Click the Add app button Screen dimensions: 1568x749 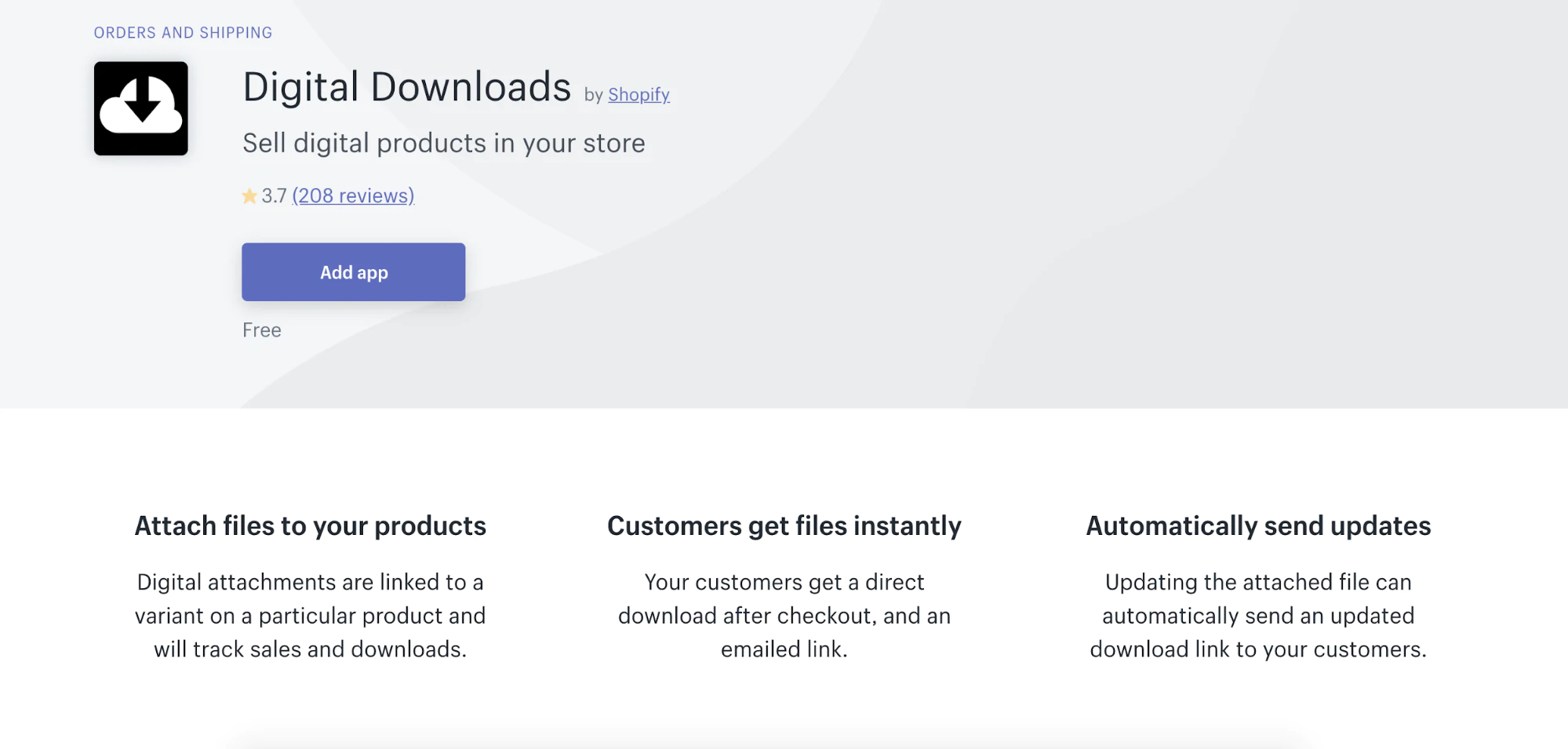(x=354, y=272)
